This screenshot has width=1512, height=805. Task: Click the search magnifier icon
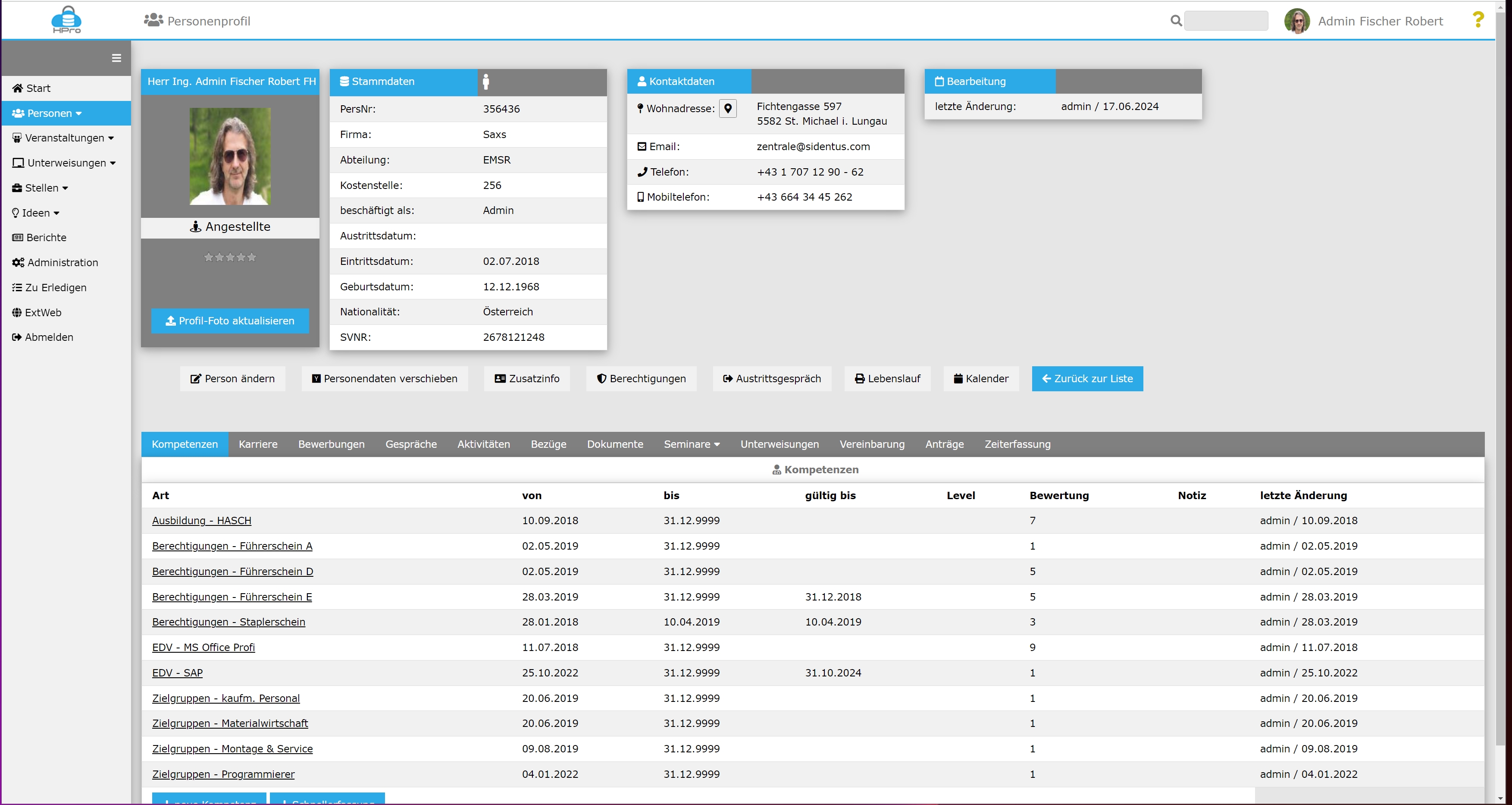pyautogui.click(x=1176, y=21)
